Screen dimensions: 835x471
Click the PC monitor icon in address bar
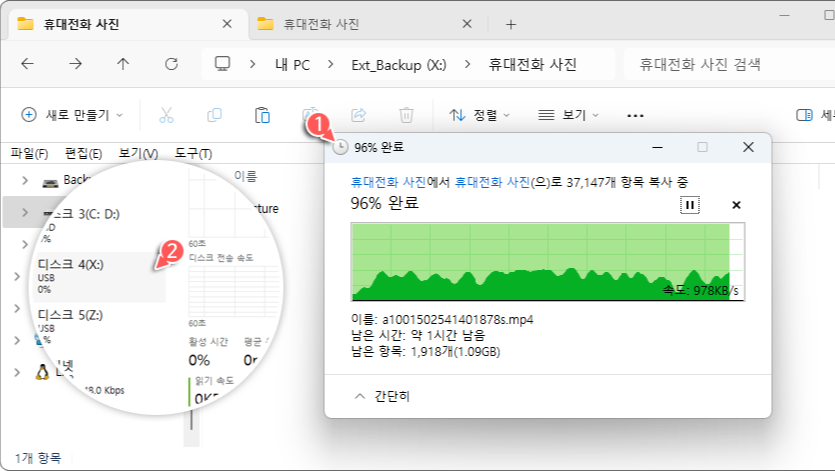pos(222,64)
